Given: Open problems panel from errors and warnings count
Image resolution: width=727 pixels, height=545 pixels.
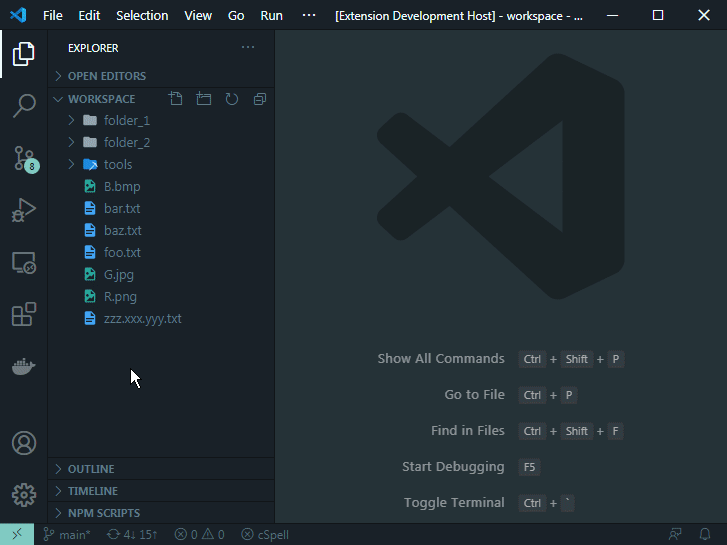Looking at the screenshot, I should (199, 534).
